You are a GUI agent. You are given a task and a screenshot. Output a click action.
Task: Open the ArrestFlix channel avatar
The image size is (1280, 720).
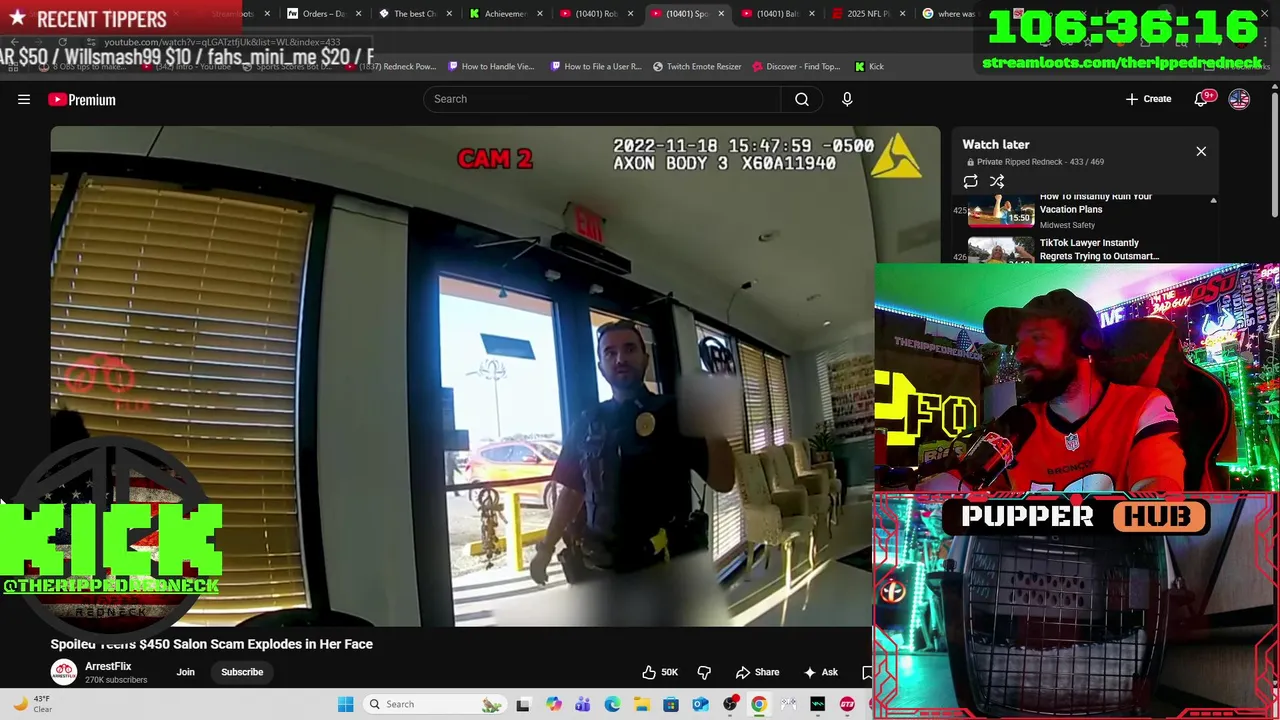coord(64,672)
